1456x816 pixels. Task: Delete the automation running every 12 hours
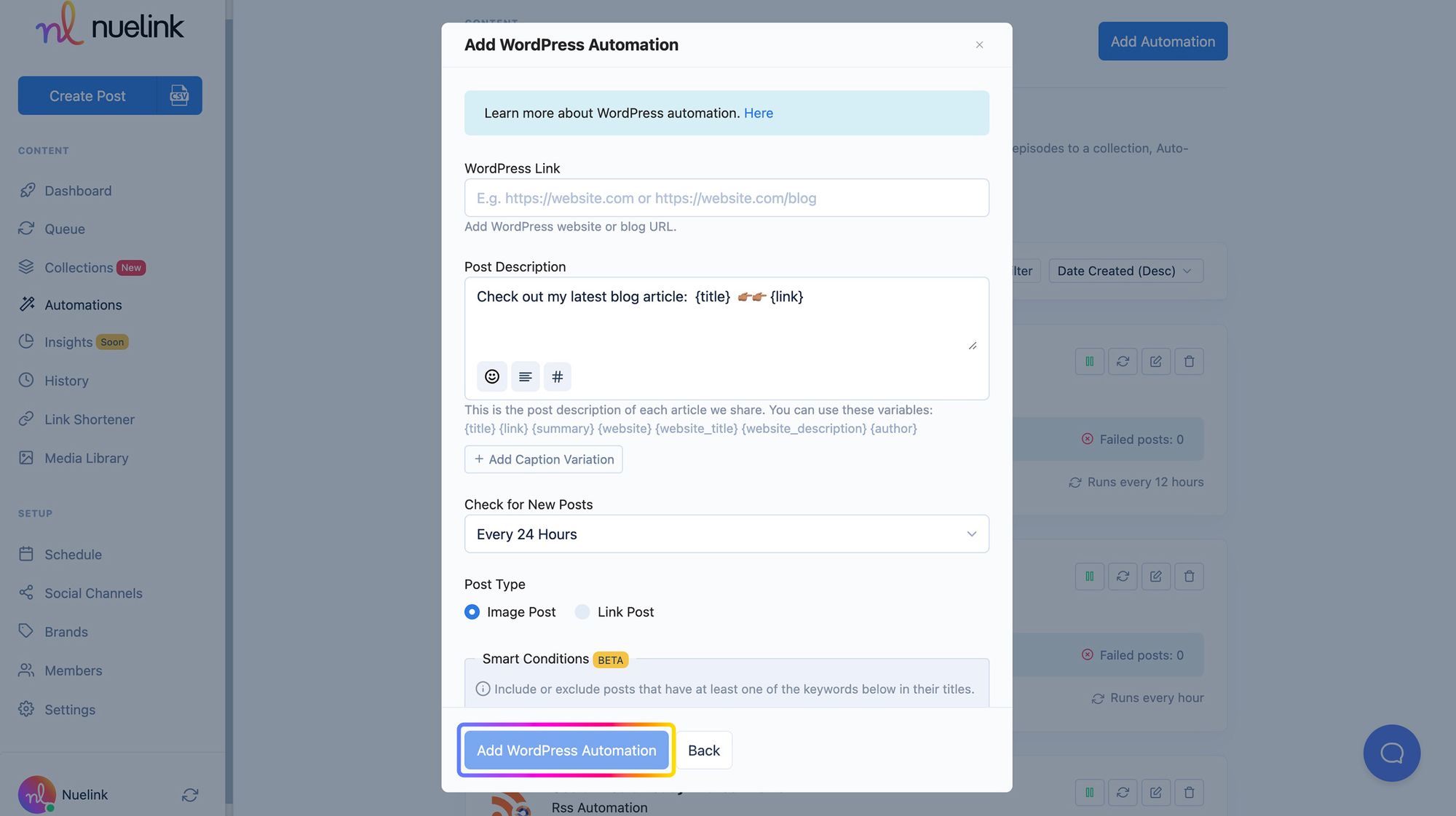(1189, 361)
